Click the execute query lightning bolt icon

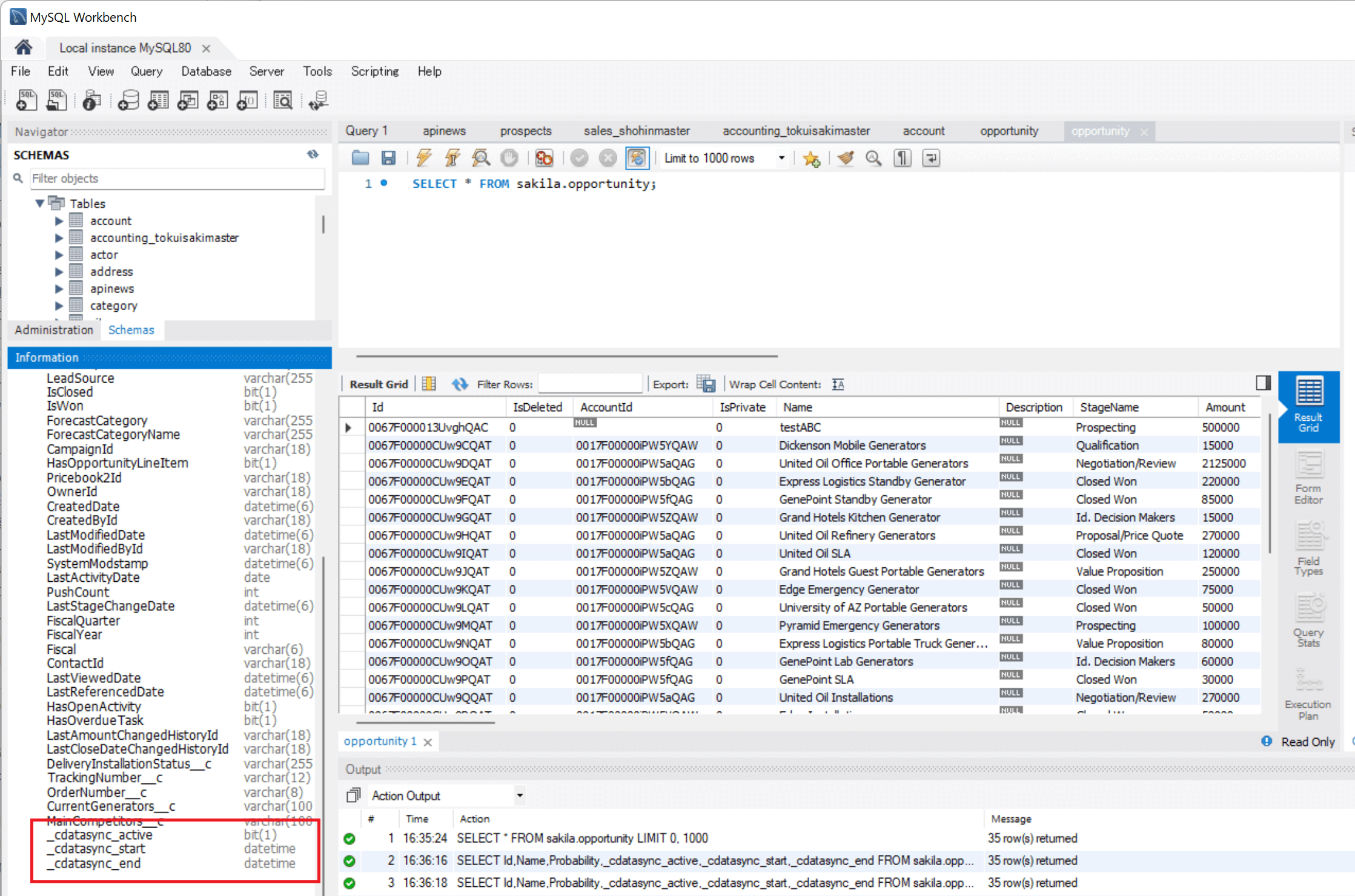coord(423,159)
